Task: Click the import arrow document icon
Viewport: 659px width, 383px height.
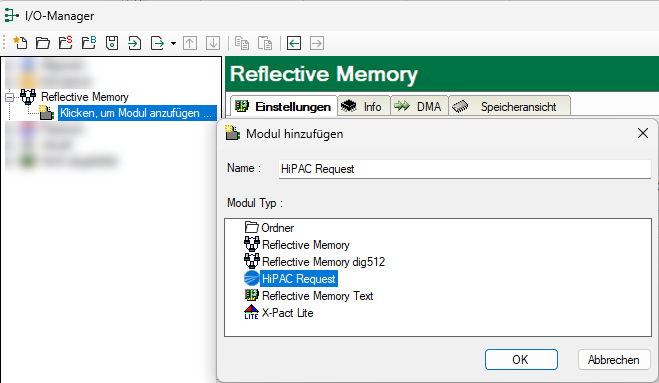Action: click(134, 43)
